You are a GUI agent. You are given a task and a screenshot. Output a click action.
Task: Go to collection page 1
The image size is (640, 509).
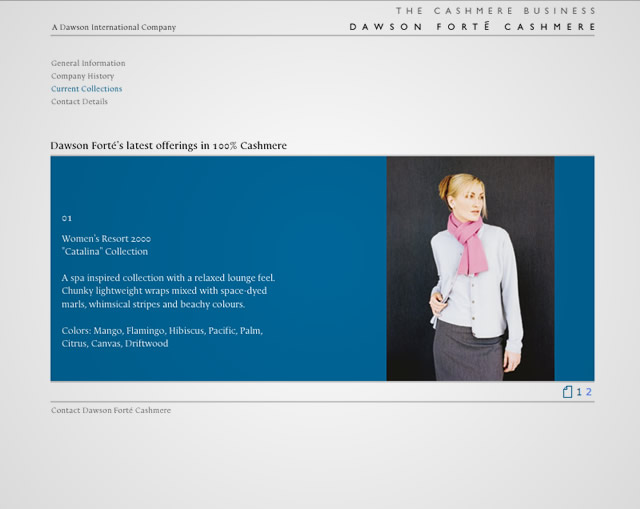(579, 392)
